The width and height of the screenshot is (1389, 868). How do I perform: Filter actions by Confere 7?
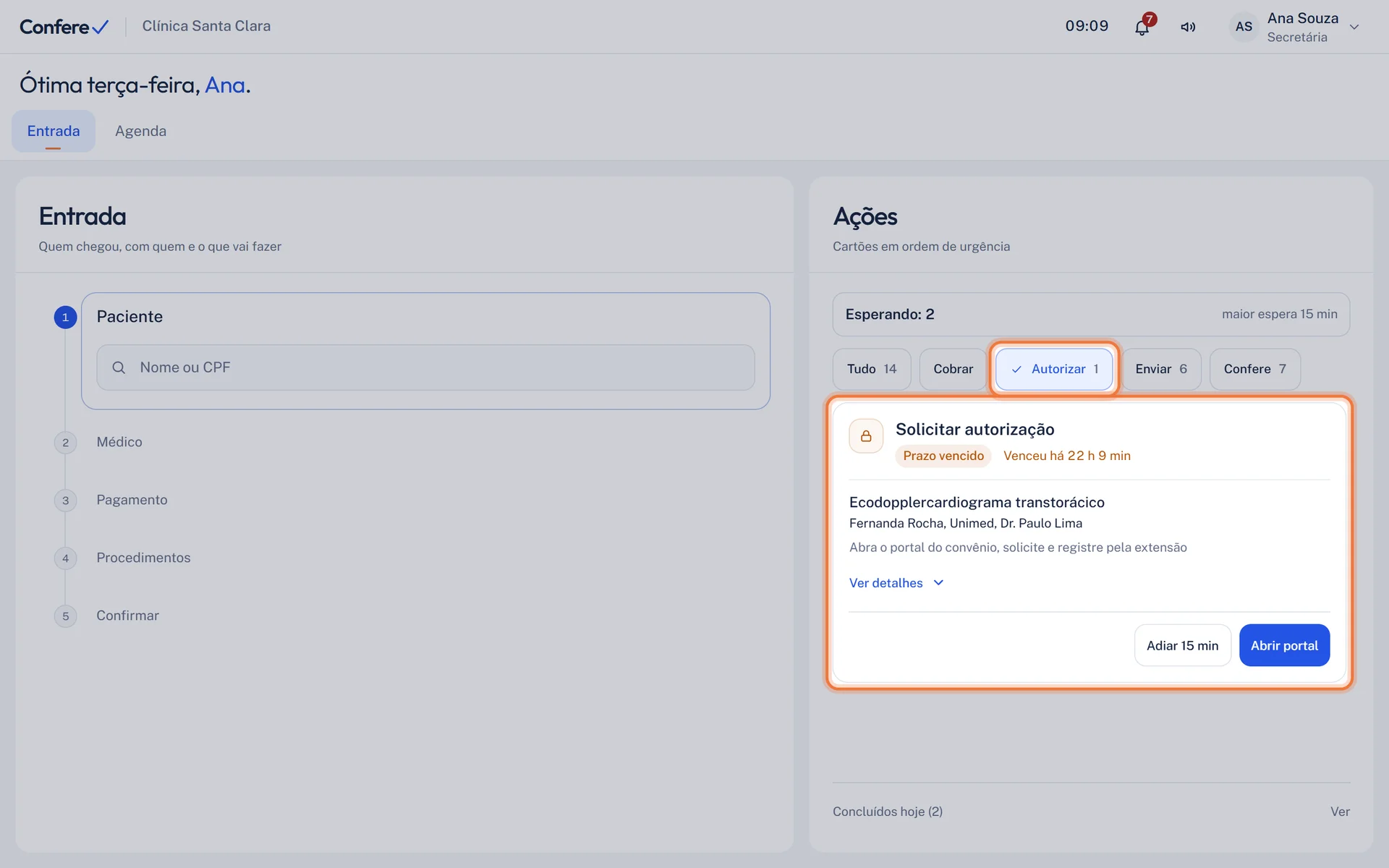click(1254, 369)
